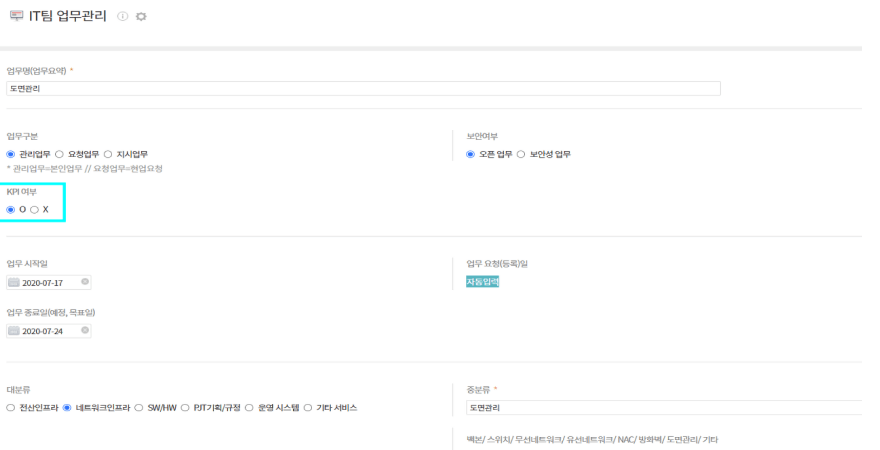The width and height of the screenshot is (880, 450).
Task: Select 전산인프라 category radio
Action: click(x=11, y=408)
